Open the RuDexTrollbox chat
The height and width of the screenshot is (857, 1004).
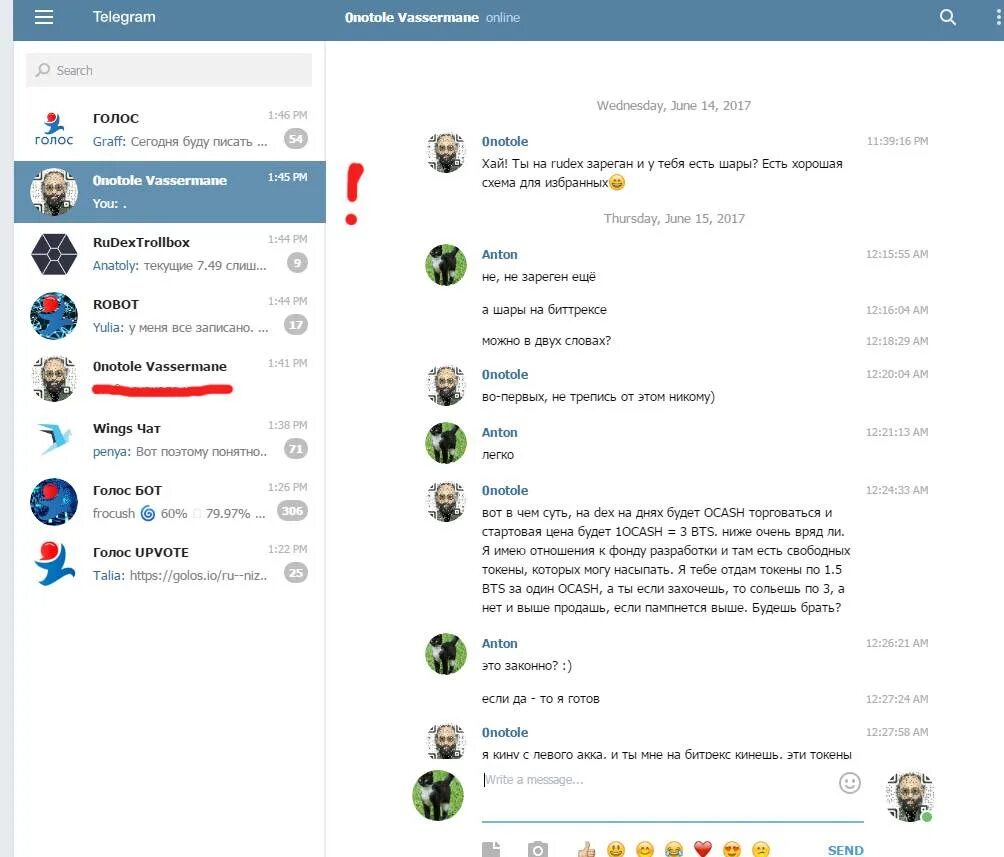click(170, 254)
